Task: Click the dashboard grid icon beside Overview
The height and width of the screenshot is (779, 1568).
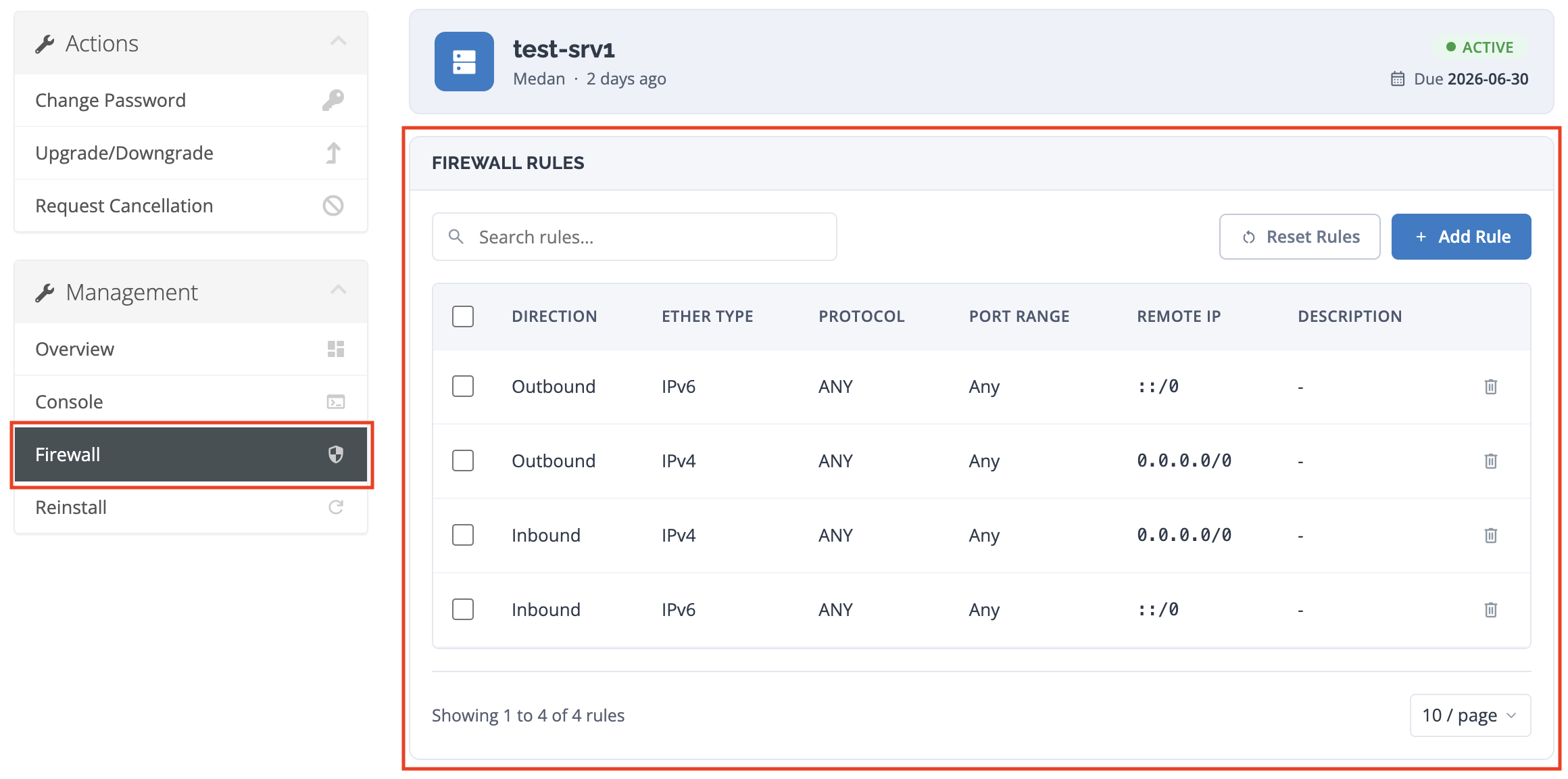Action: click(336, 349)
